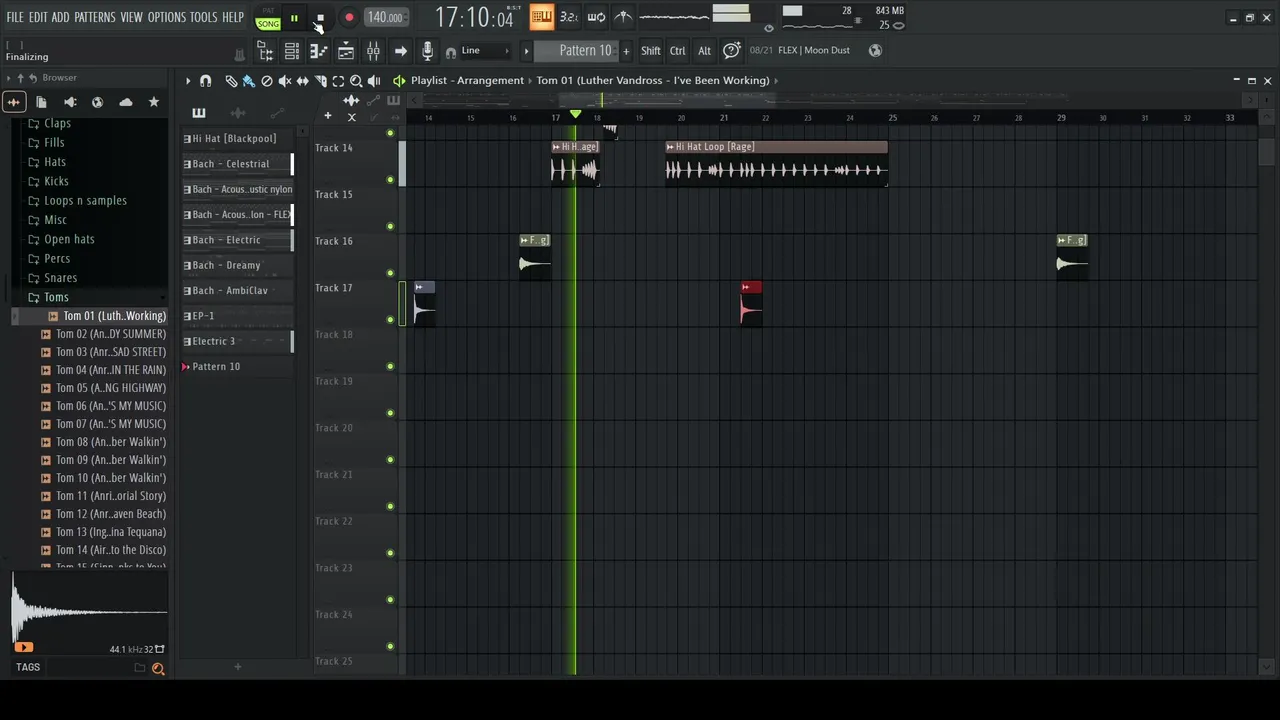This screenshot has width=1280, height=720.
Task: Click the microphone recording icon
Action: [x=427, y=51]
